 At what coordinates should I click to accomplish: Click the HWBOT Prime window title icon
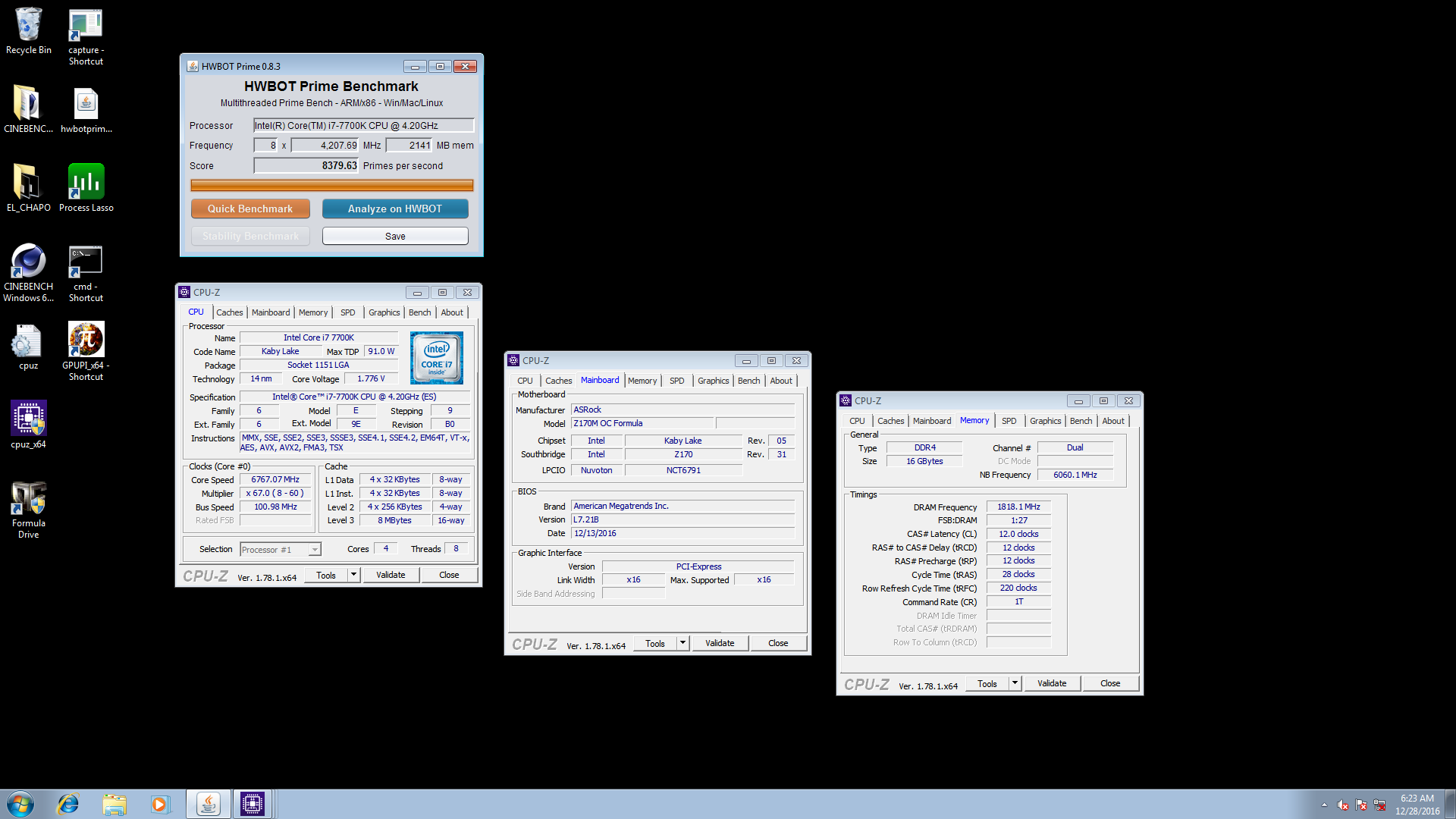[x=193, y=66]
